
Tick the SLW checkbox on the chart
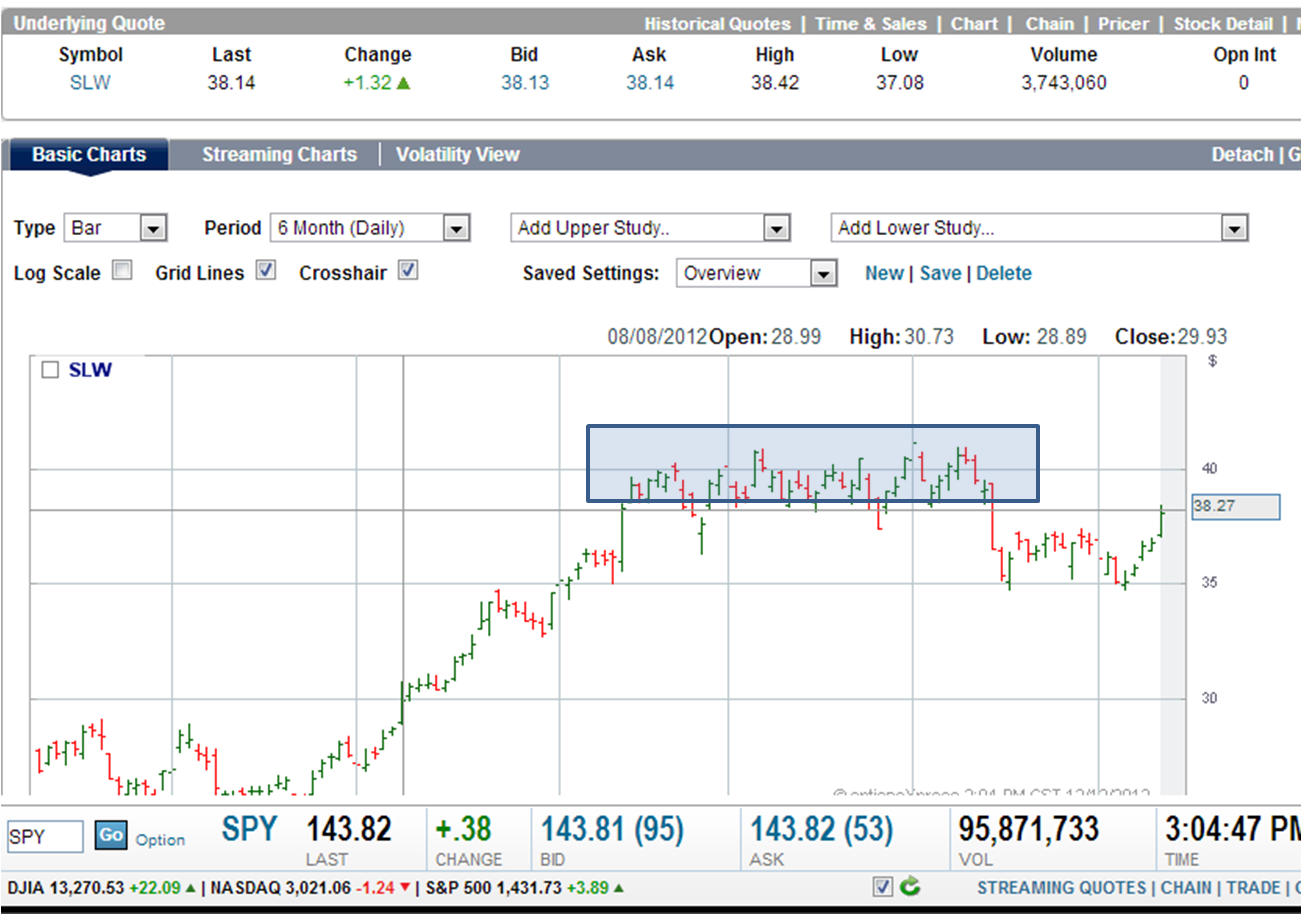[x=50, y=370]
